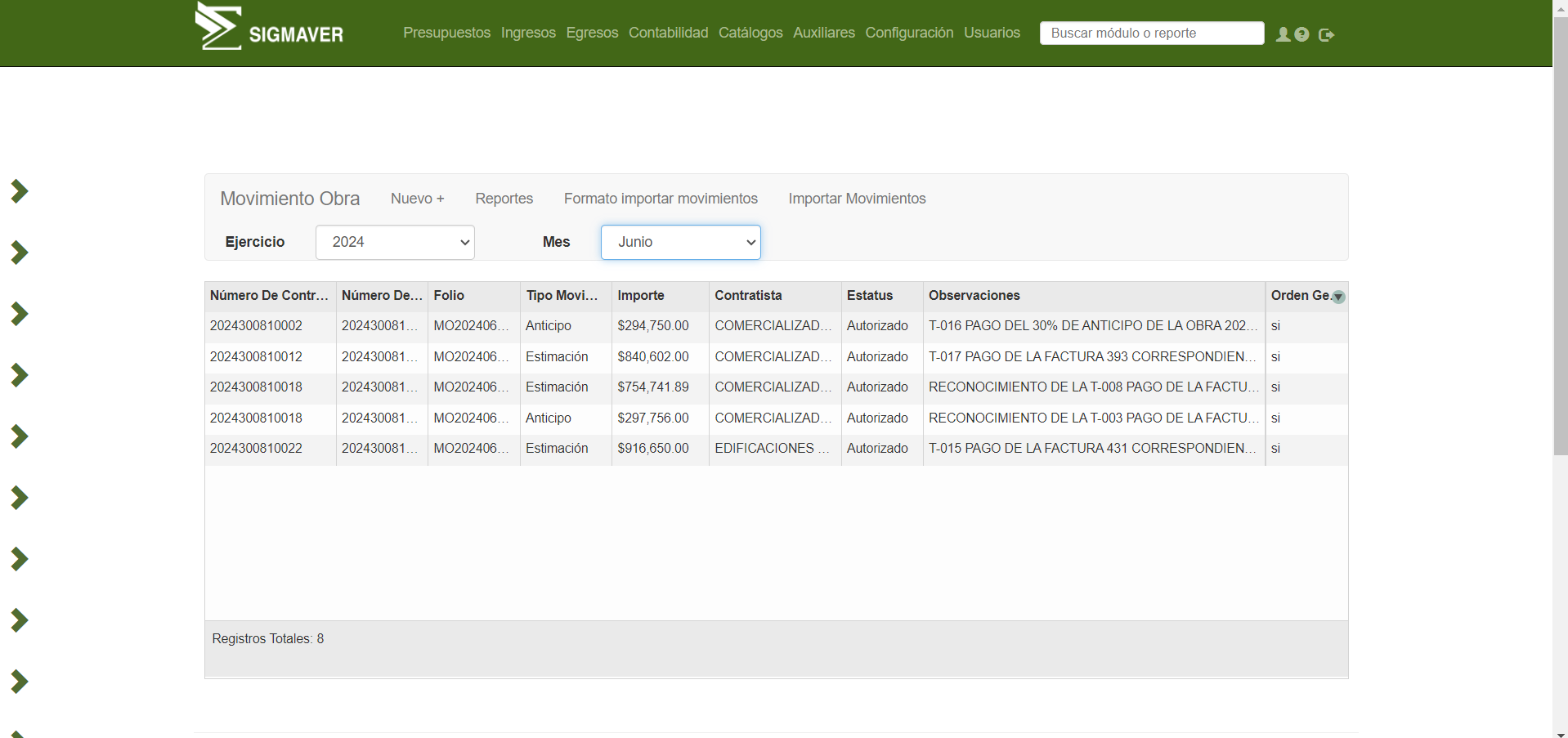Sort by the Importe column header
This screenshot has height=738, width=1568.
click(x=661, y=296)
